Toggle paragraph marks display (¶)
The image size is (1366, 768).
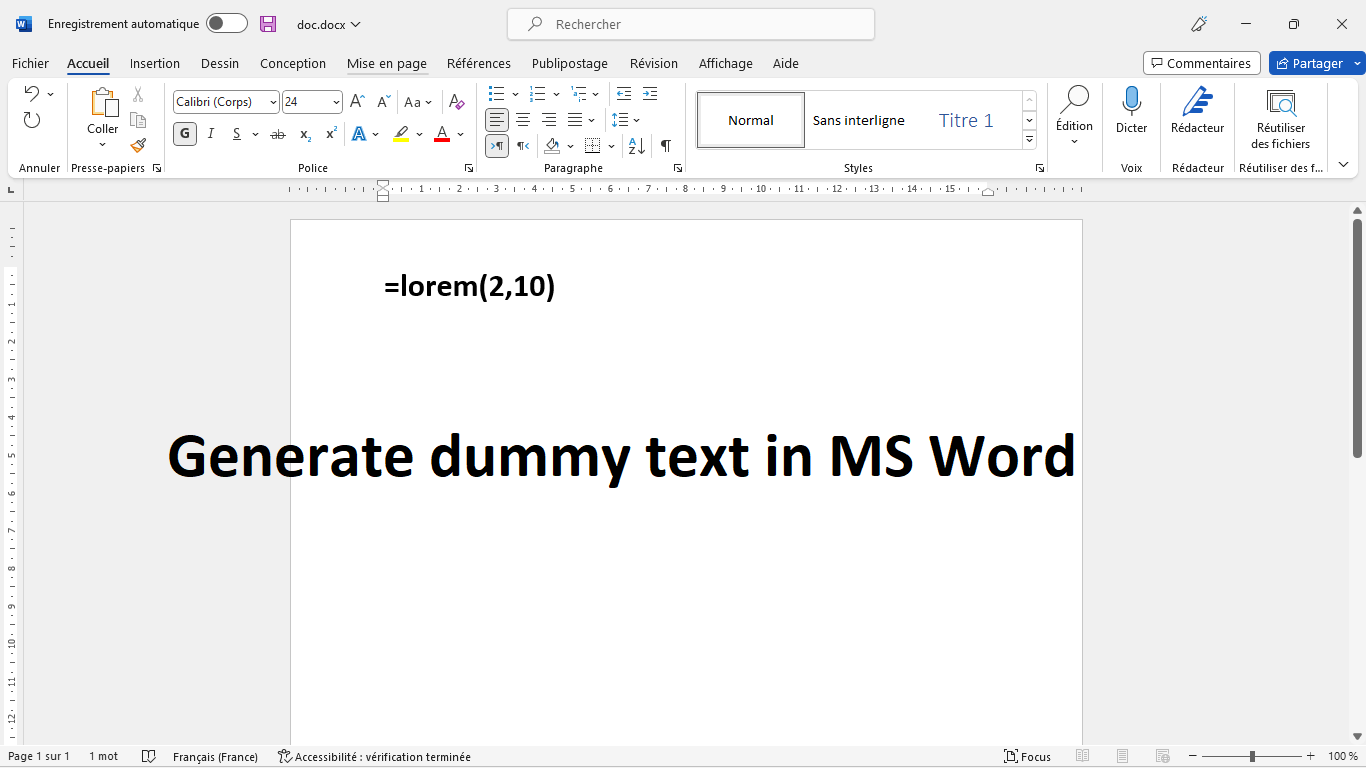tap(666, 146)
